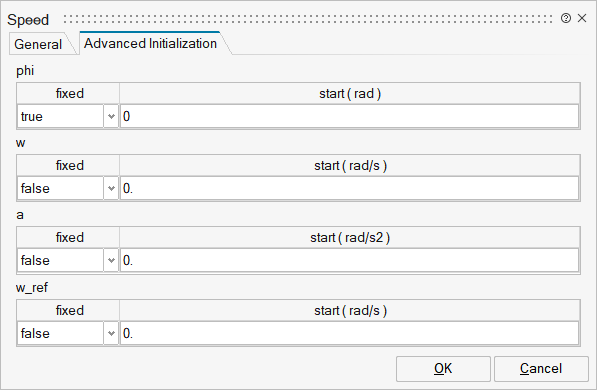Click the fixed column header in the w_ref table
Image resolution: width=597 pixels, height=390 pixels.
tap(69, 310)
